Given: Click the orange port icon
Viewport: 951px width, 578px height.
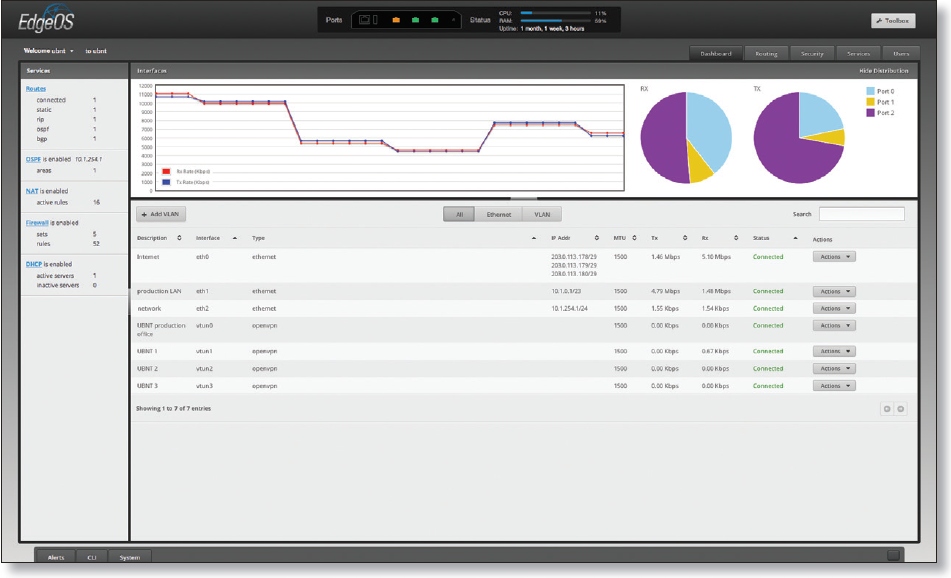Looking at the screenshot, I should coord(396,20).
